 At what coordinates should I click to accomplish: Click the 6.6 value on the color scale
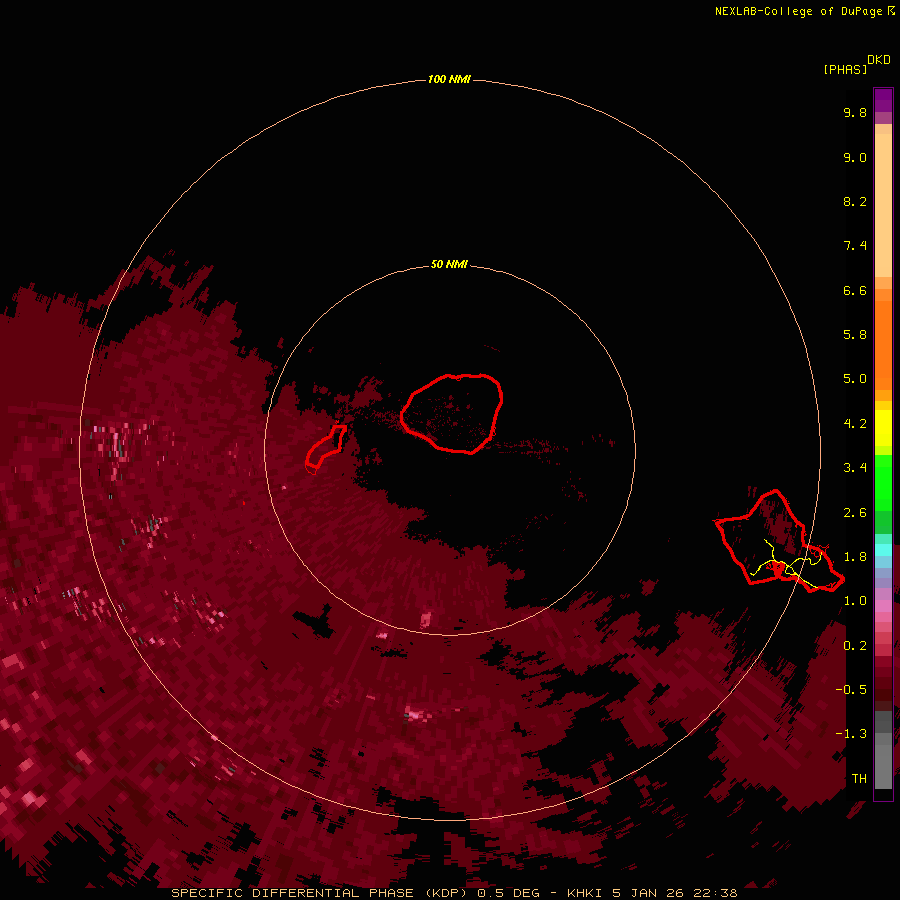(x=855, y=290)
